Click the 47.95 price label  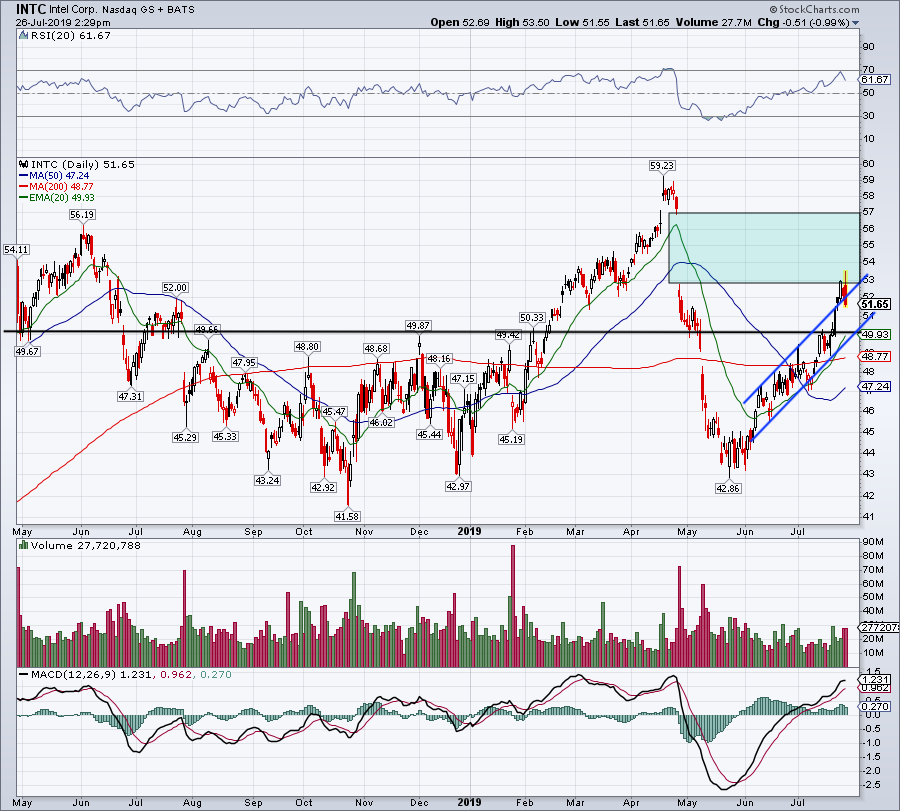point(244,363)
